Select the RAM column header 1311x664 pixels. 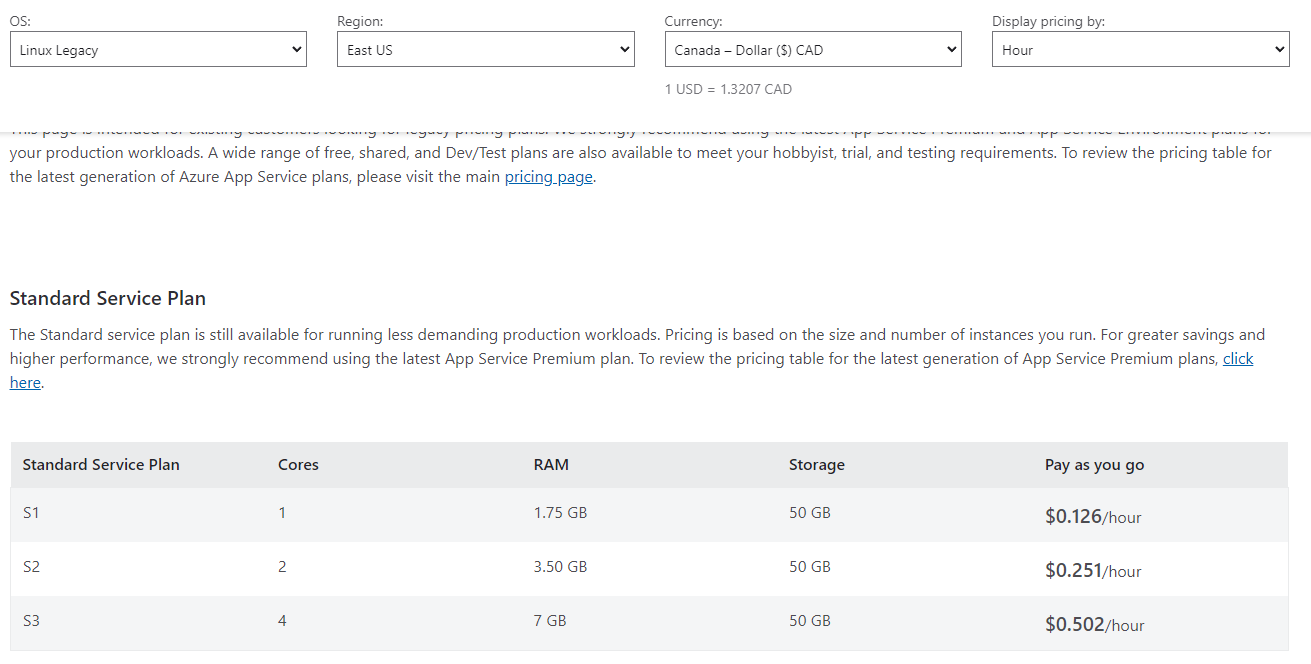[551, 464]
